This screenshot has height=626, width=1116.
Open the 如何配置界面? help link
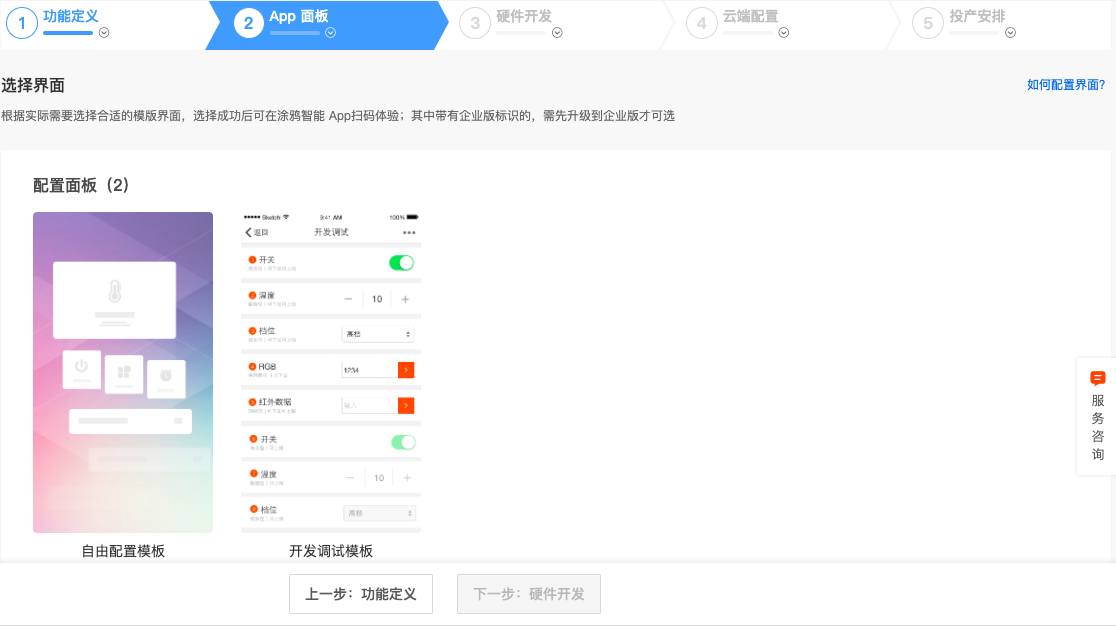click(1065, 85)
